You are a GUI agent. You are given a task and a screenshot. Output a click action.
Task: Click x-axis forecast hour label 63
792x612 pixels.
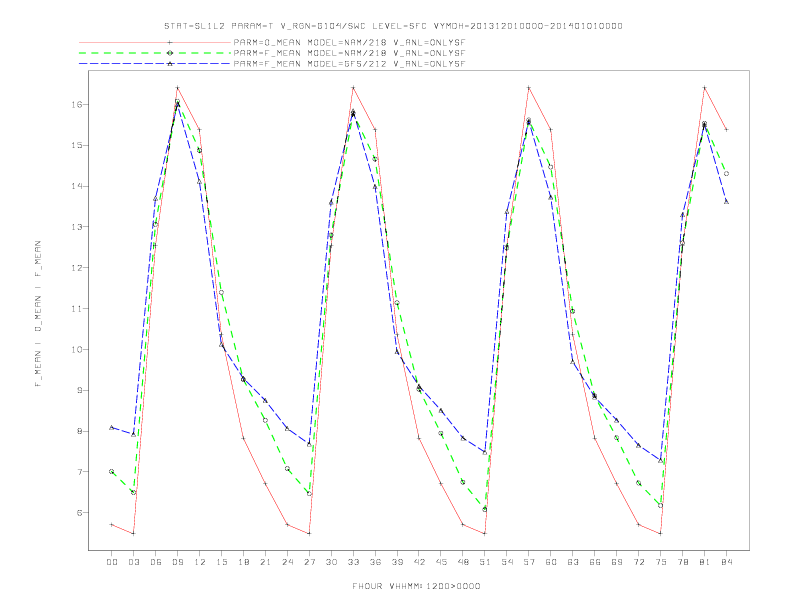573,562
